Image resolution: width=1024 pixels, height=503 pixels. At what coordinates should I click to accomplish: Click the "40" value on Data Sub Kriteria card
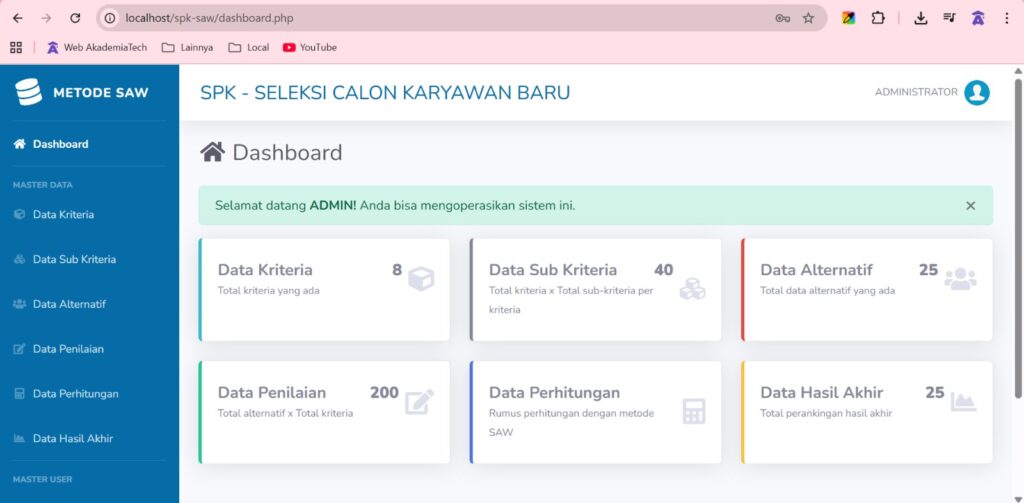[x=664, y=270]
